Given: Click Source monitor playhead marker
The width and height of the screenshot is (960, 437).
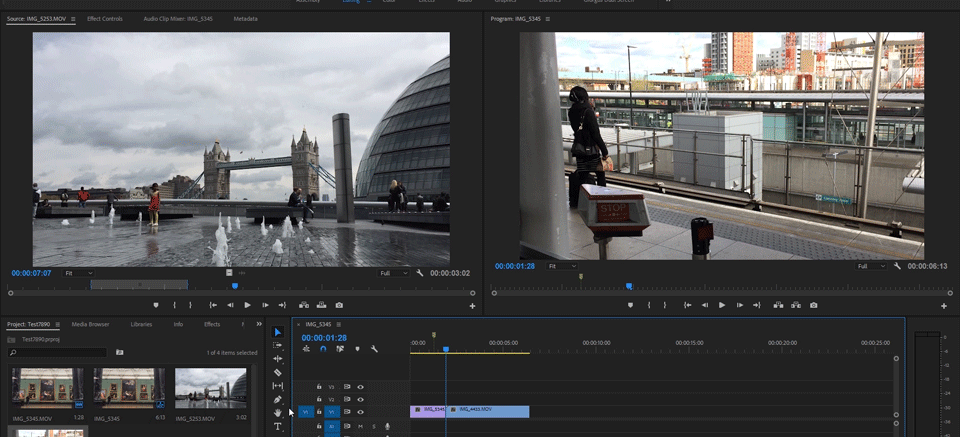Looking at the screenshot, I should coord(234,286).
